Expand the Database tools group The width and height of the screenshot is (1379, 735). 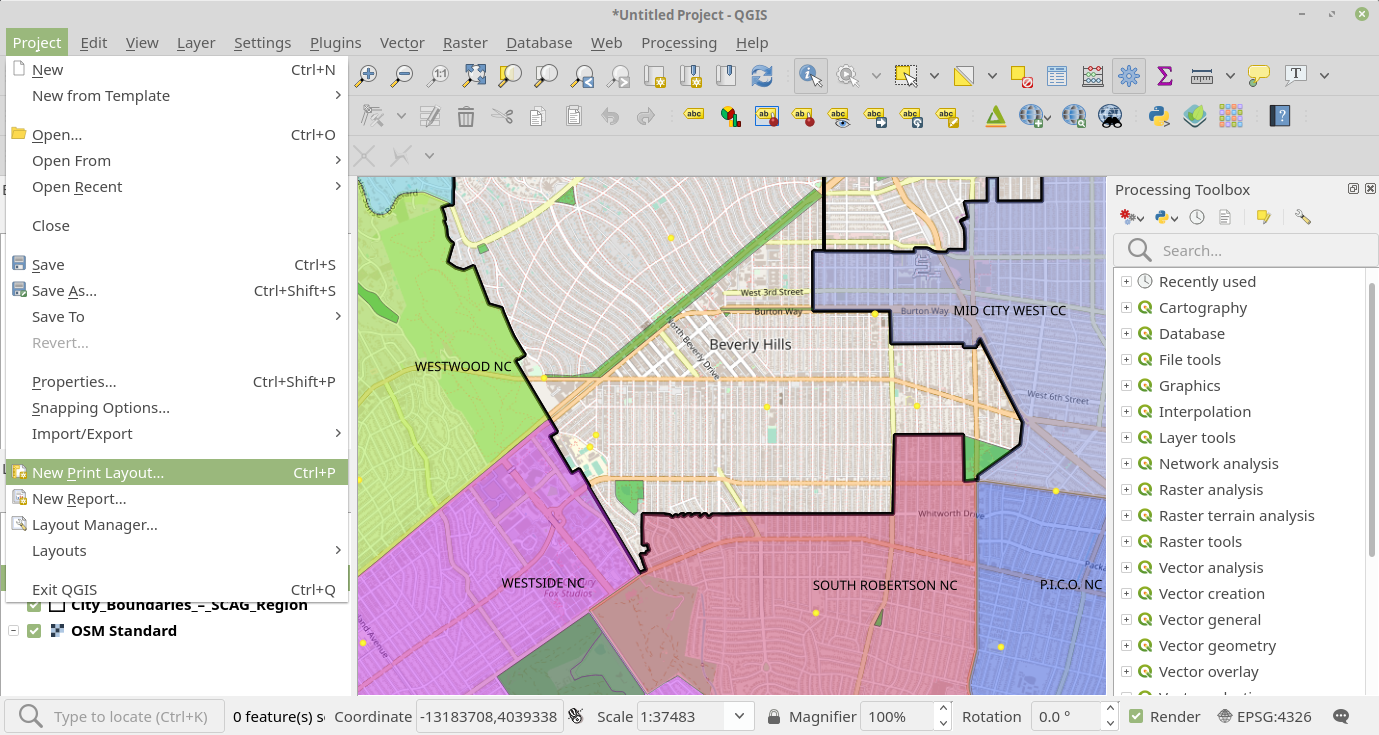point(1126,334)
